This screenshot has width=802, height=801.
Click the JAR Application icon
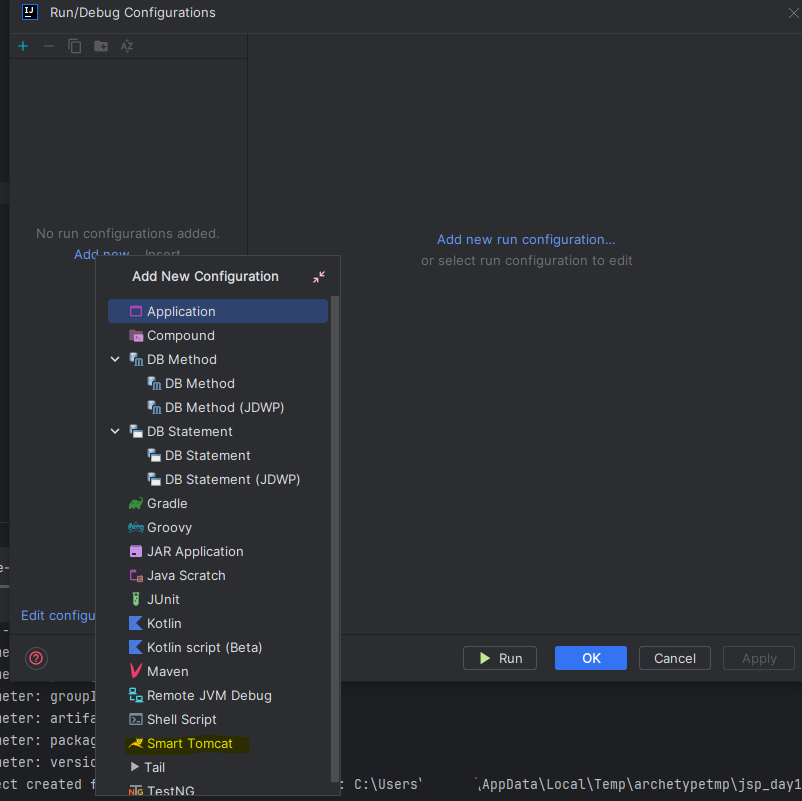point(136,551)
